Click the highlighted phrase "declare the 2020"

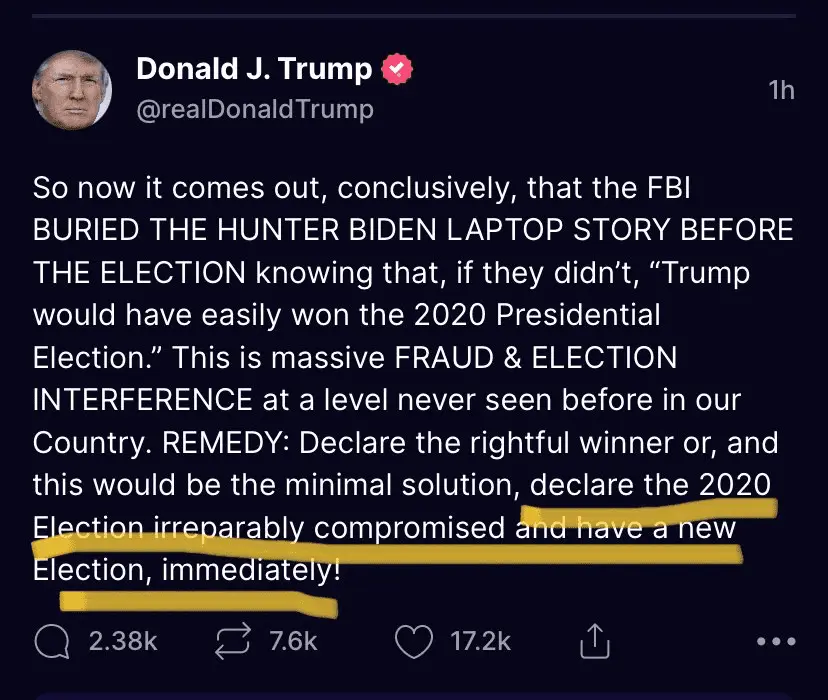[x=650, y=484]
